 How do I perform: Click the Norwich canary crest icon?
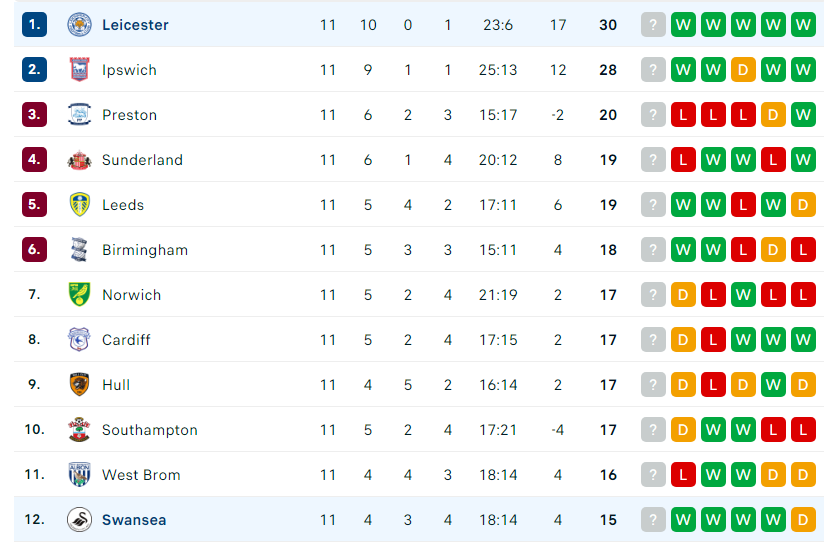click(x=79, y=294)
